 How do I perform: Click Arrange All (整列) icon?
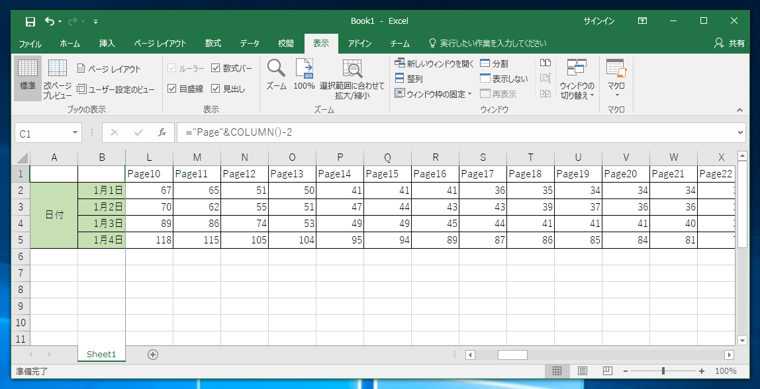(x=409, y=78)
